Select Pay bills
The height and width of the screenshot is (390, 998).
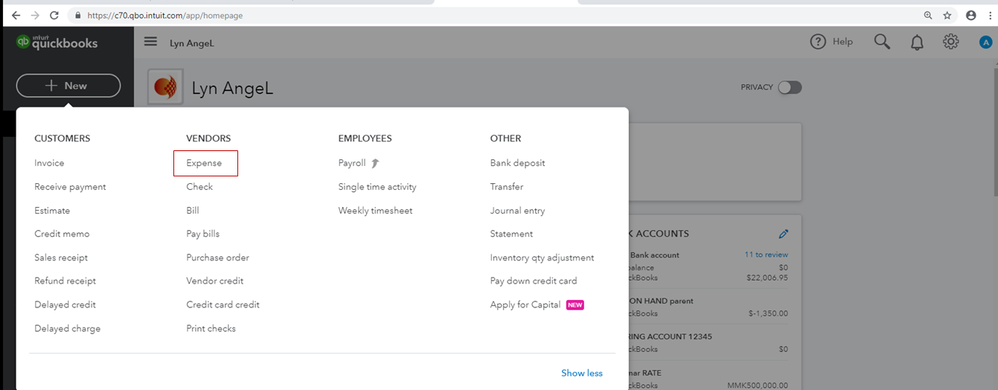pos(203,234)
